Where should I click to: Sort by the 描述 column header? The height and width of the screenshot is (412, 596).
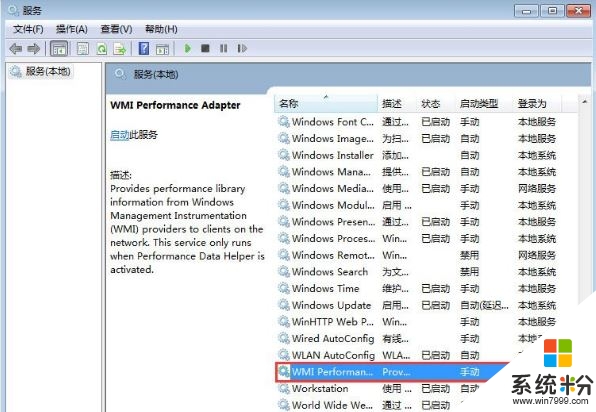coord(398,103)
